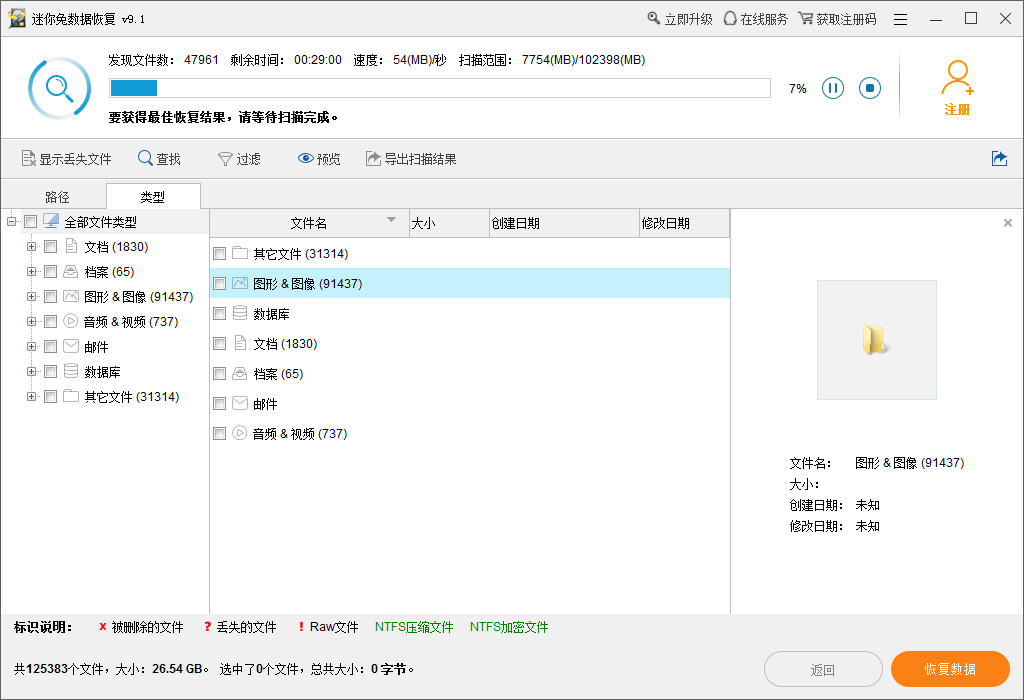The width and height of the screenshot is (1024, 700).
Task: Click the 恢复数据 recover button
Action: pos(950,669)
